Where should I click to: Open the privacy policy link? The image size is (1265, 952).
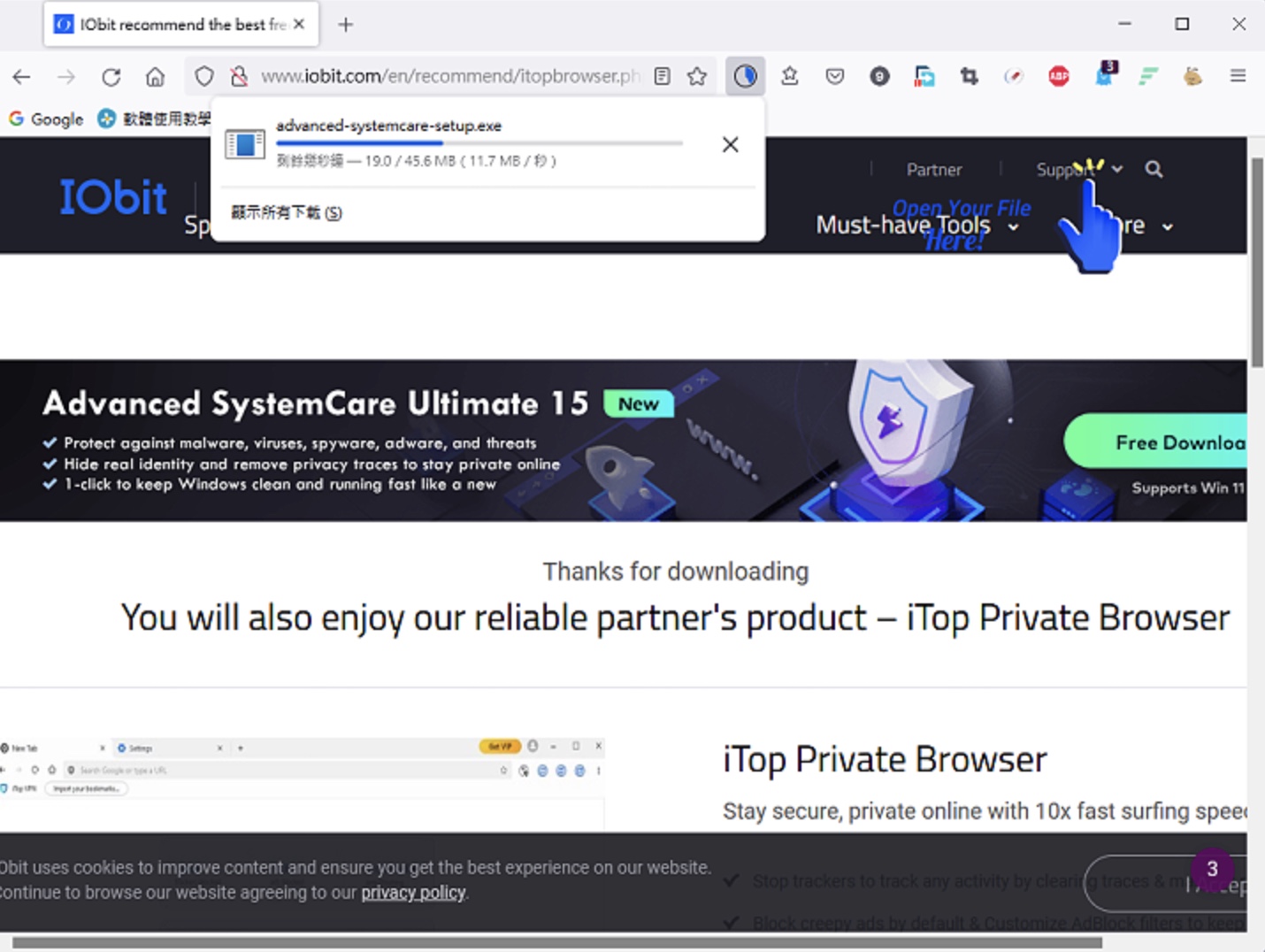pos(413,893)
